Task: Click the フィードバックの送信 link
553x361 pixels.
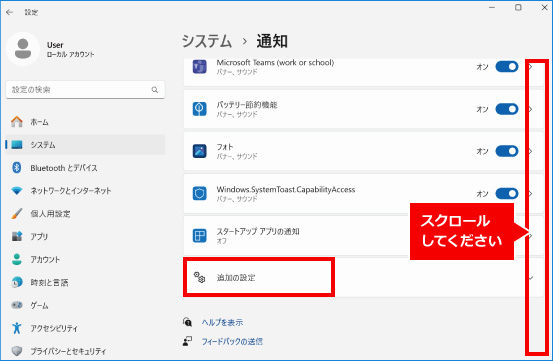Action: pyautogui.click(x=232, y=341)
